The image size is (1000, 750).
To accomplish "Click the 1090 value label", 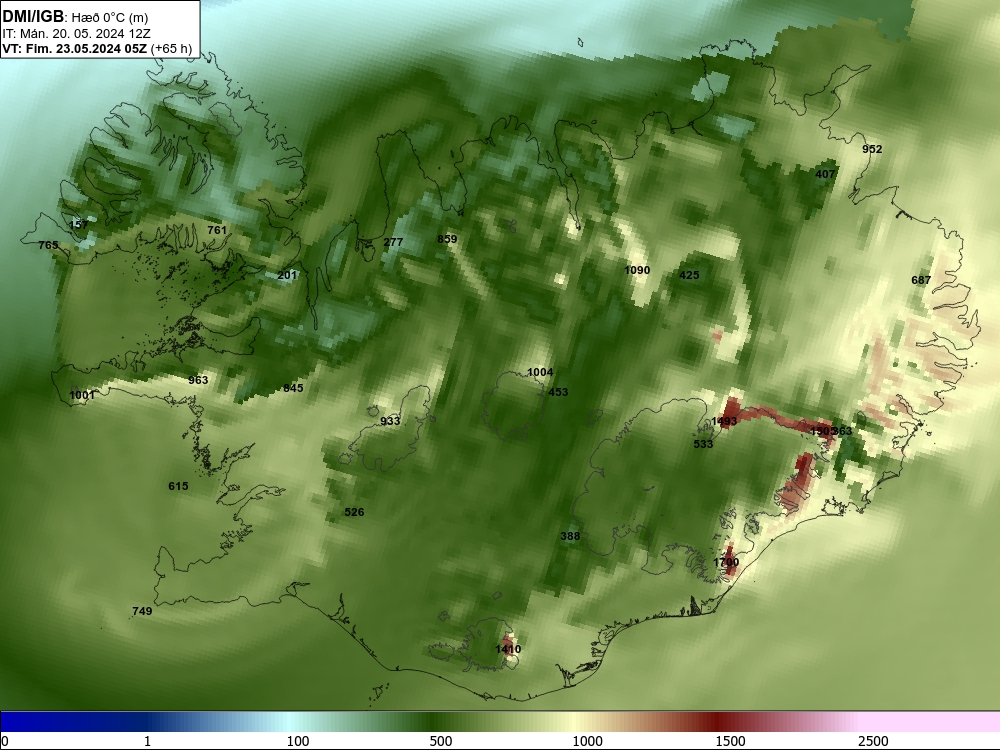I will [637, 270].
